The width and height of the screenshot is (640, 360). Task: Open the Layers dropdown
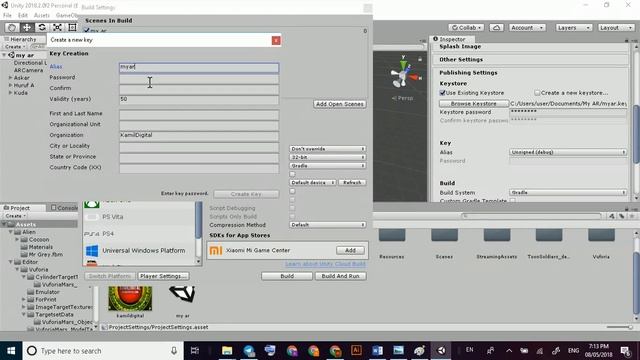pos(574,28)
